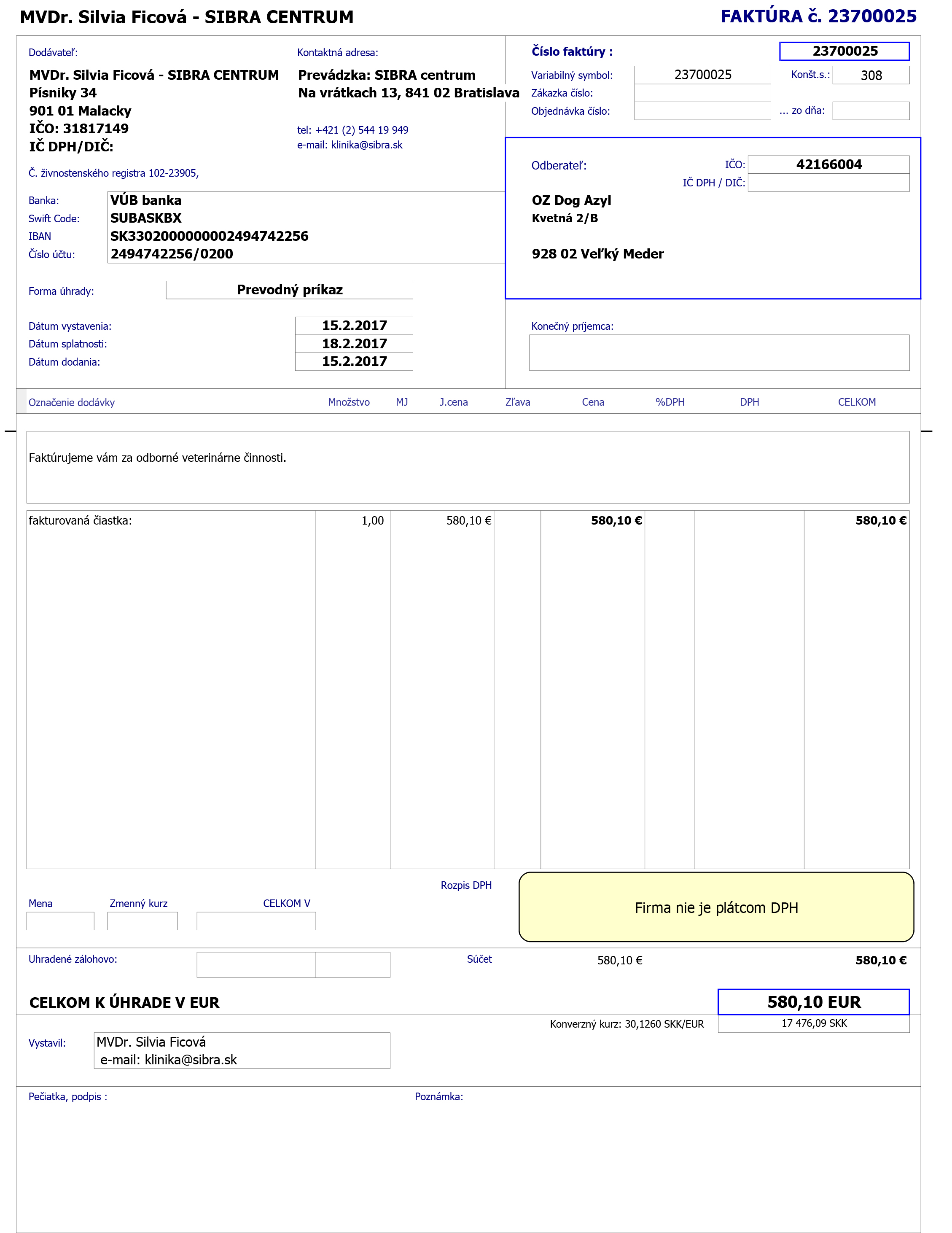Viewport: 952px width, 1233px height.
Task: Click the Dátum vystavenia date field
Action: click(x=354, y=326)
